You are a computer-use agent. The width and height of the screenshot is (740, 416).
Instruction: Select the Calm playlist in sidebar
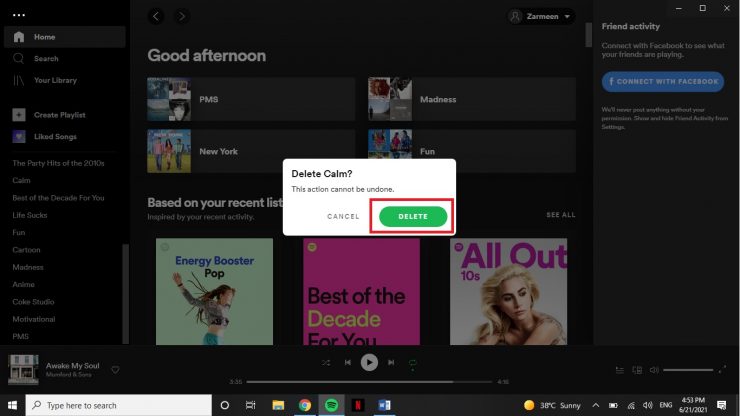21,180
